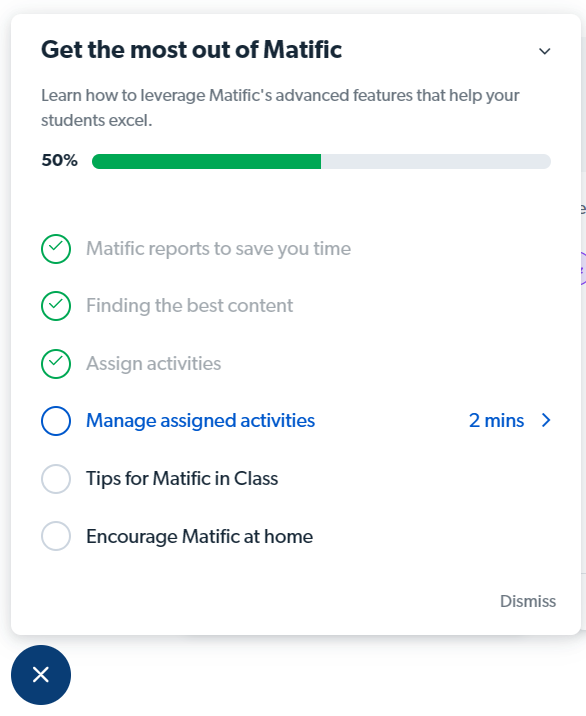The image size is (586, 716).
Task: Toggle the Tips for Matific in Class circle
Action: pyautogui.click(x=56, y=479)
